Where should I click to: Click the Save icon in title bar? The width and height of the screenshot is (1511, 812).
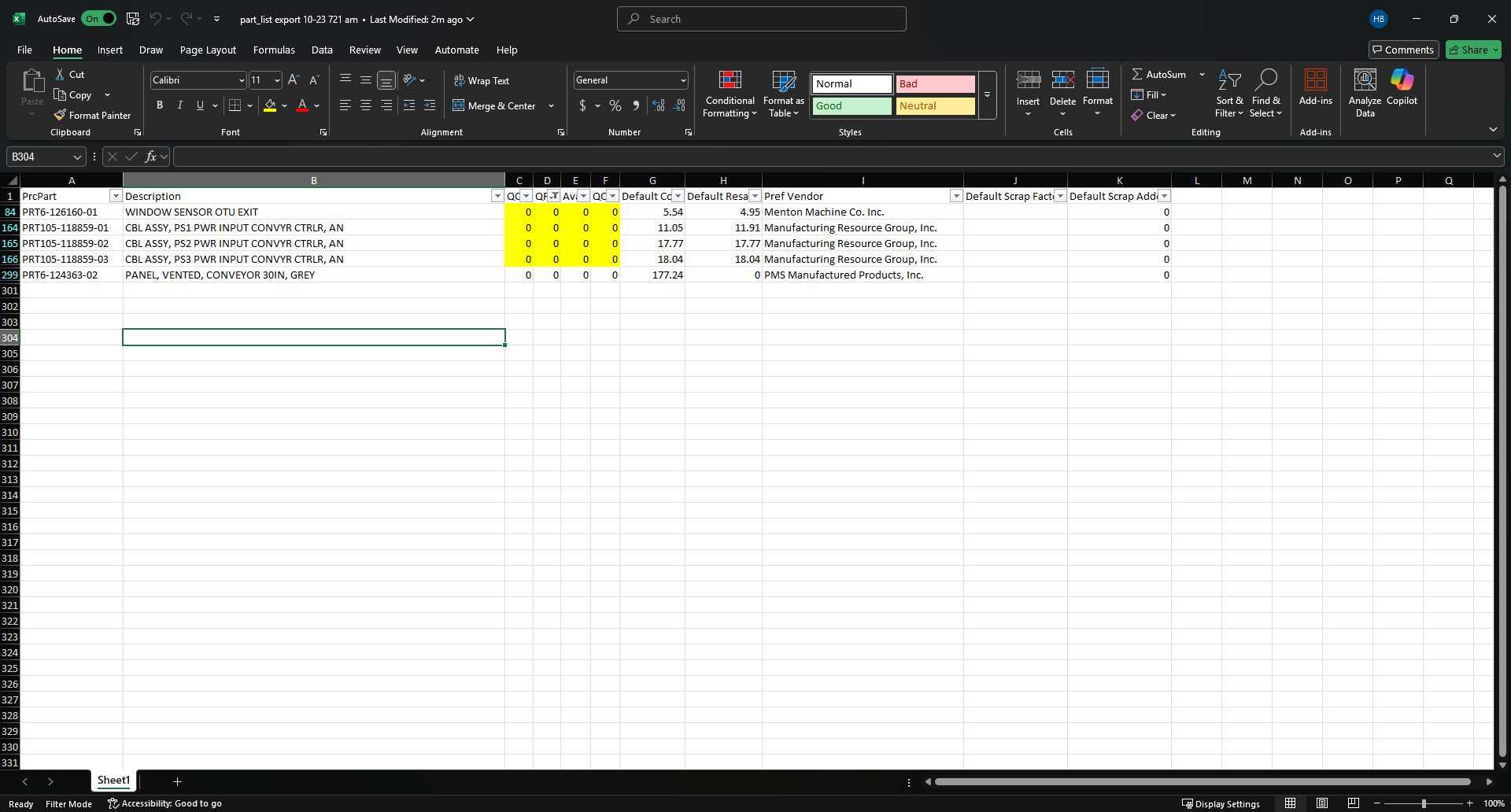(133, 19)
